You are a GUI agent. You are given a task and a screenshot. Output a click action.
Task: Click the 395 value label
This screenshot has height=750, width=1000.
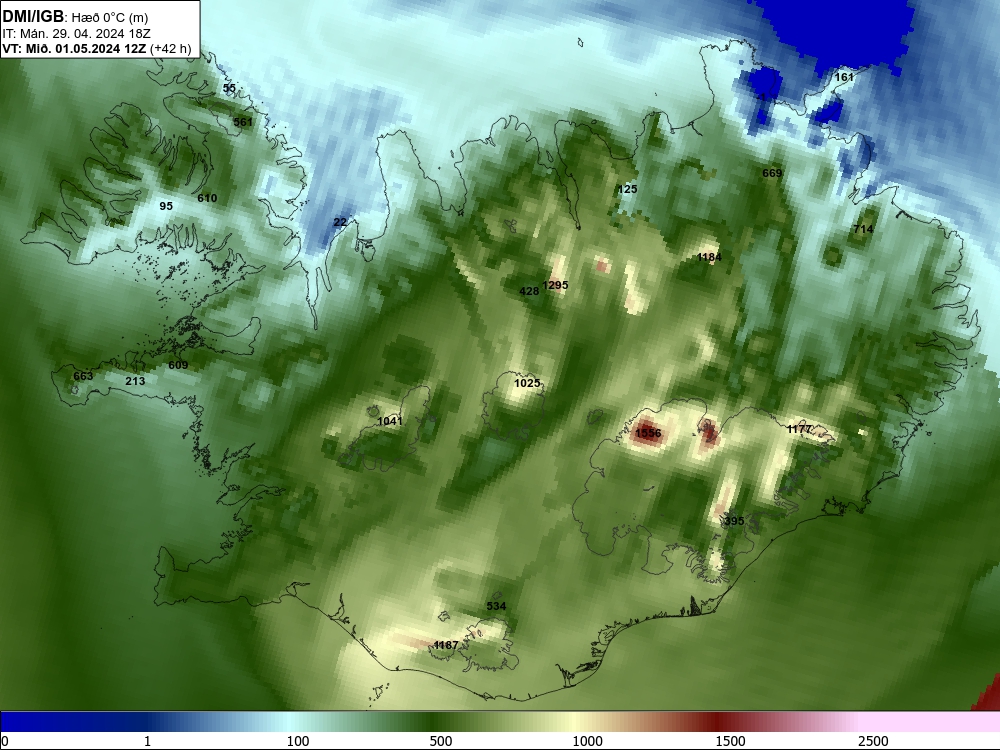pyautogui.click(x=735, y=521)
